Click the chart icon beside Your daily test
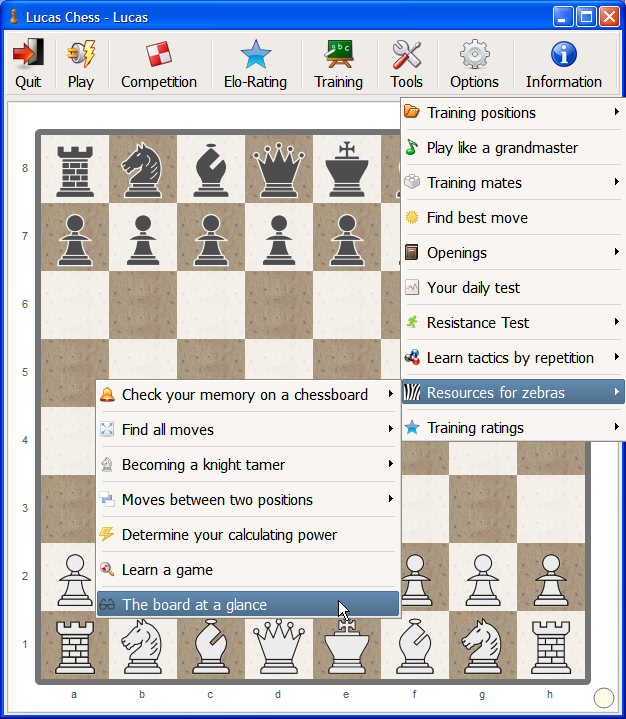 [412, 288]
